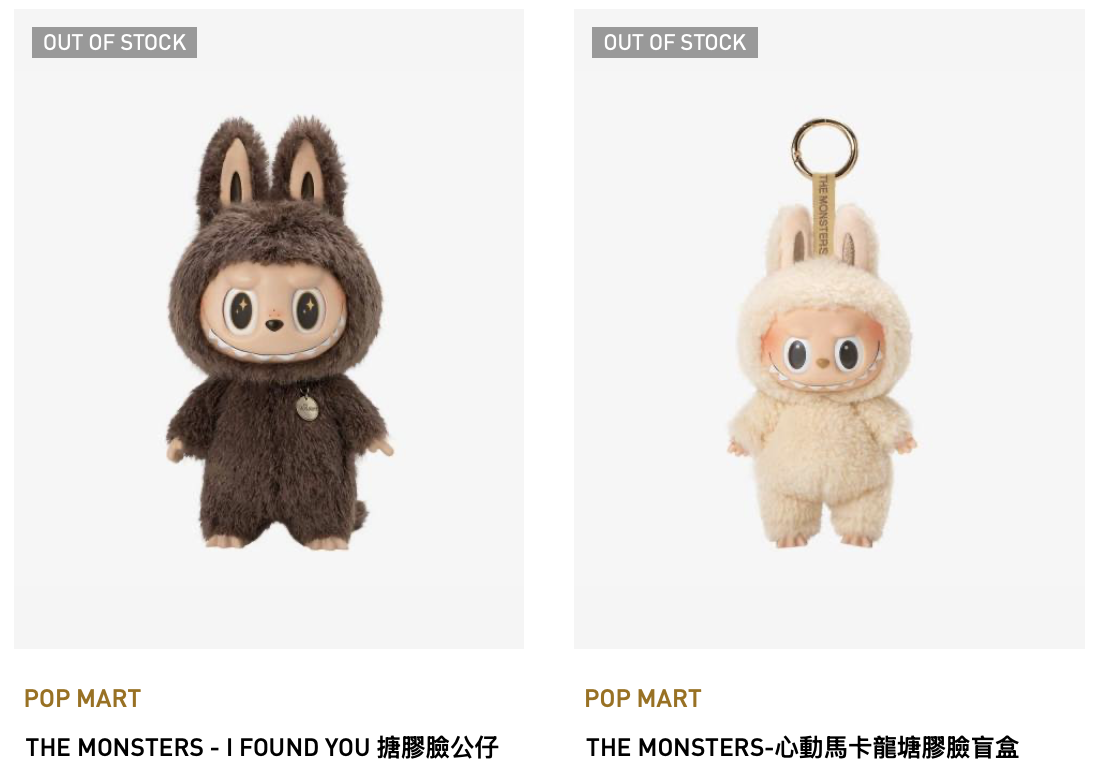Click the brown plush's furry ears
1102x780 pixels.
point(271,165)
